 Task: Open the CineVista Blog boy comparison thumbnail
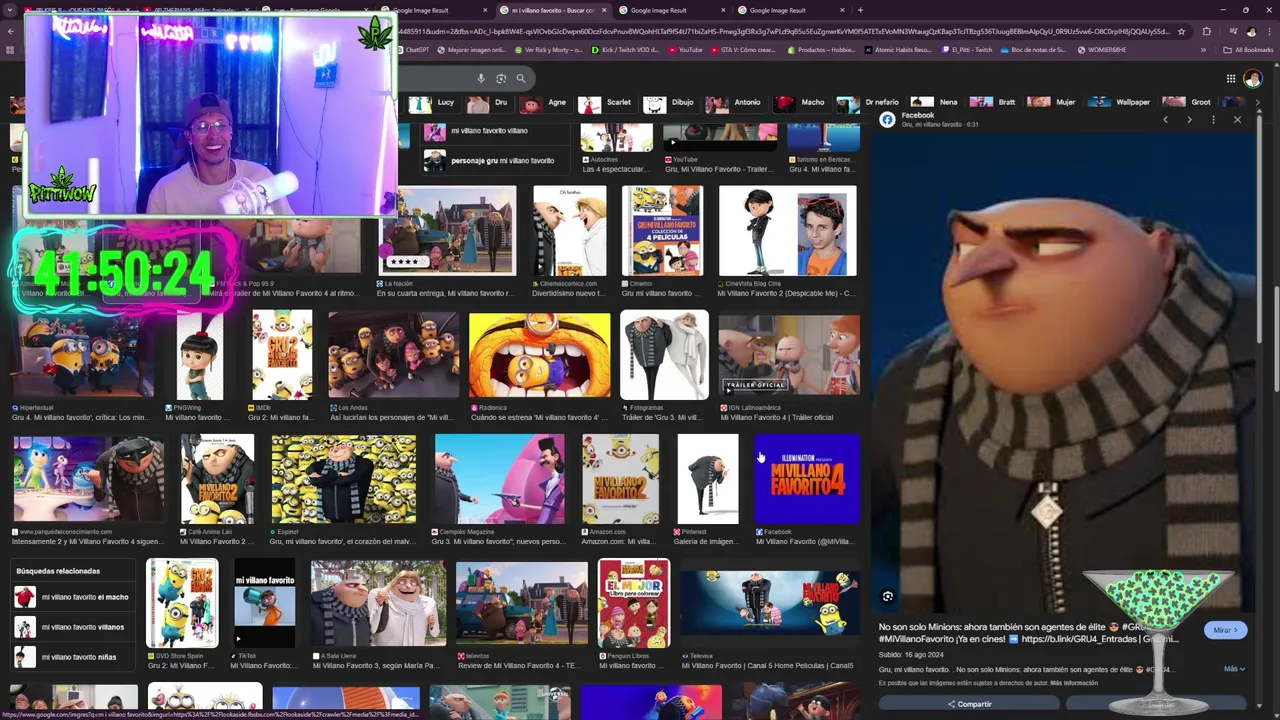788,231
